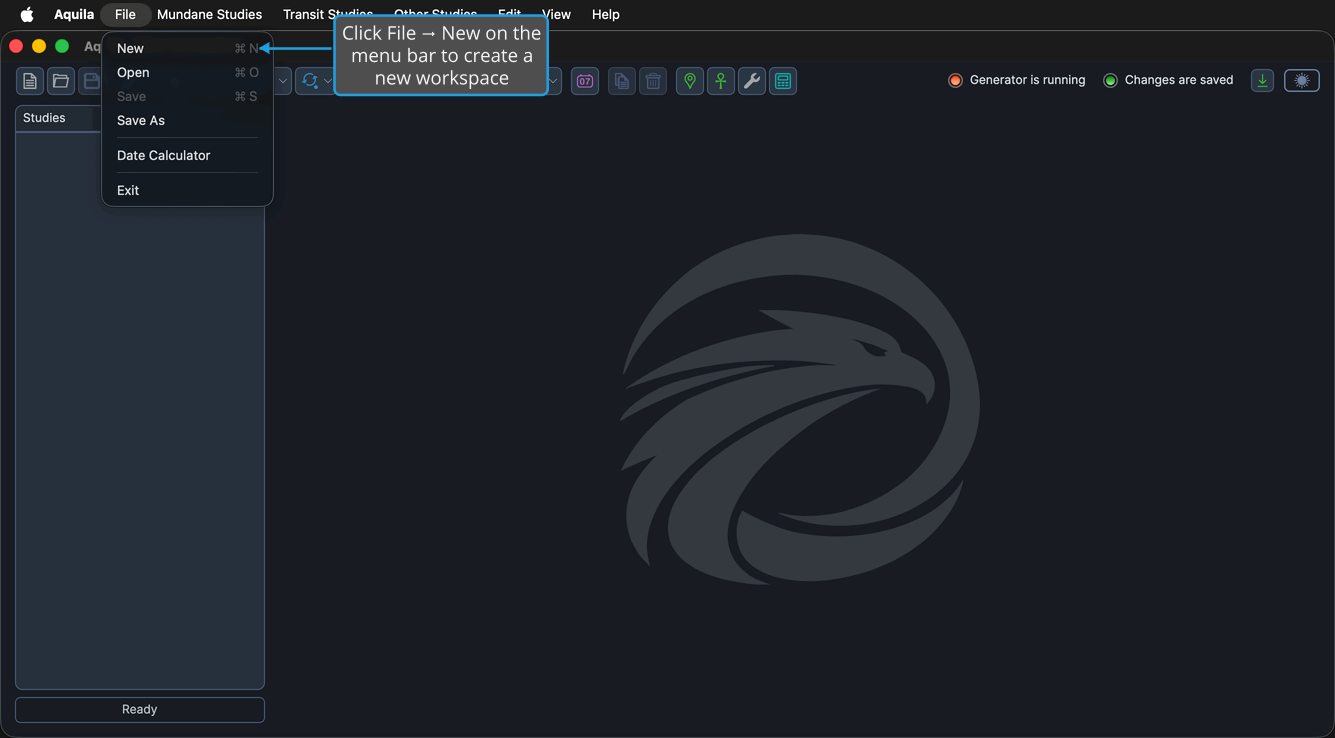
Task: Choose Exit from the File menu
Action: 188,190
